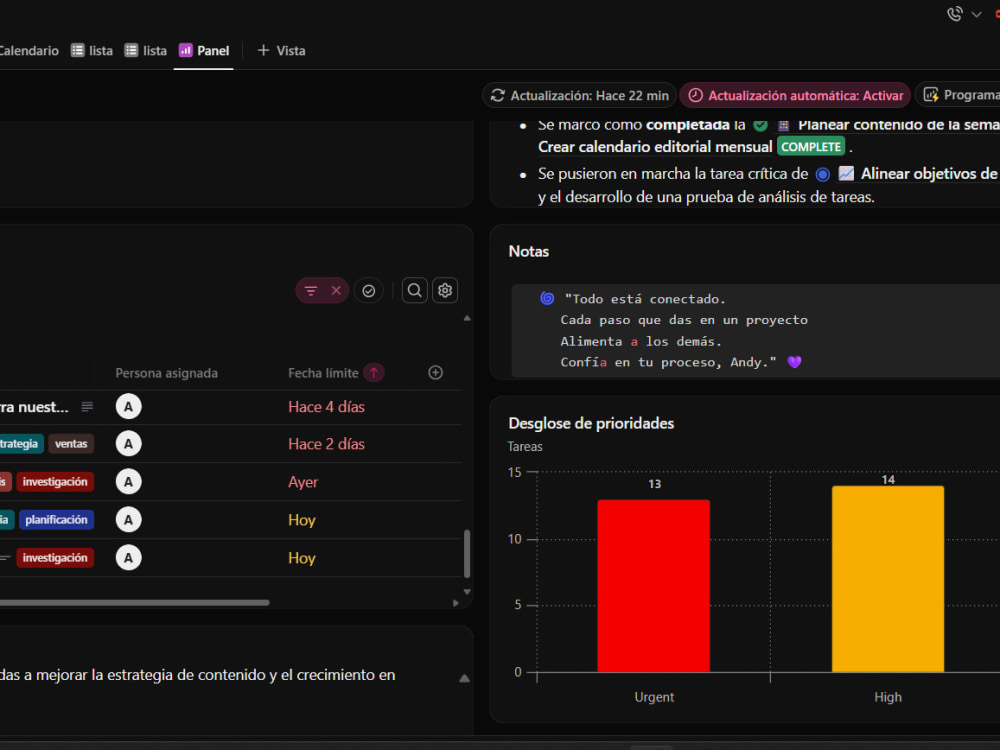
Task: Open description icon on 'ra nuest...' task
Action: (x=87, y=407)
